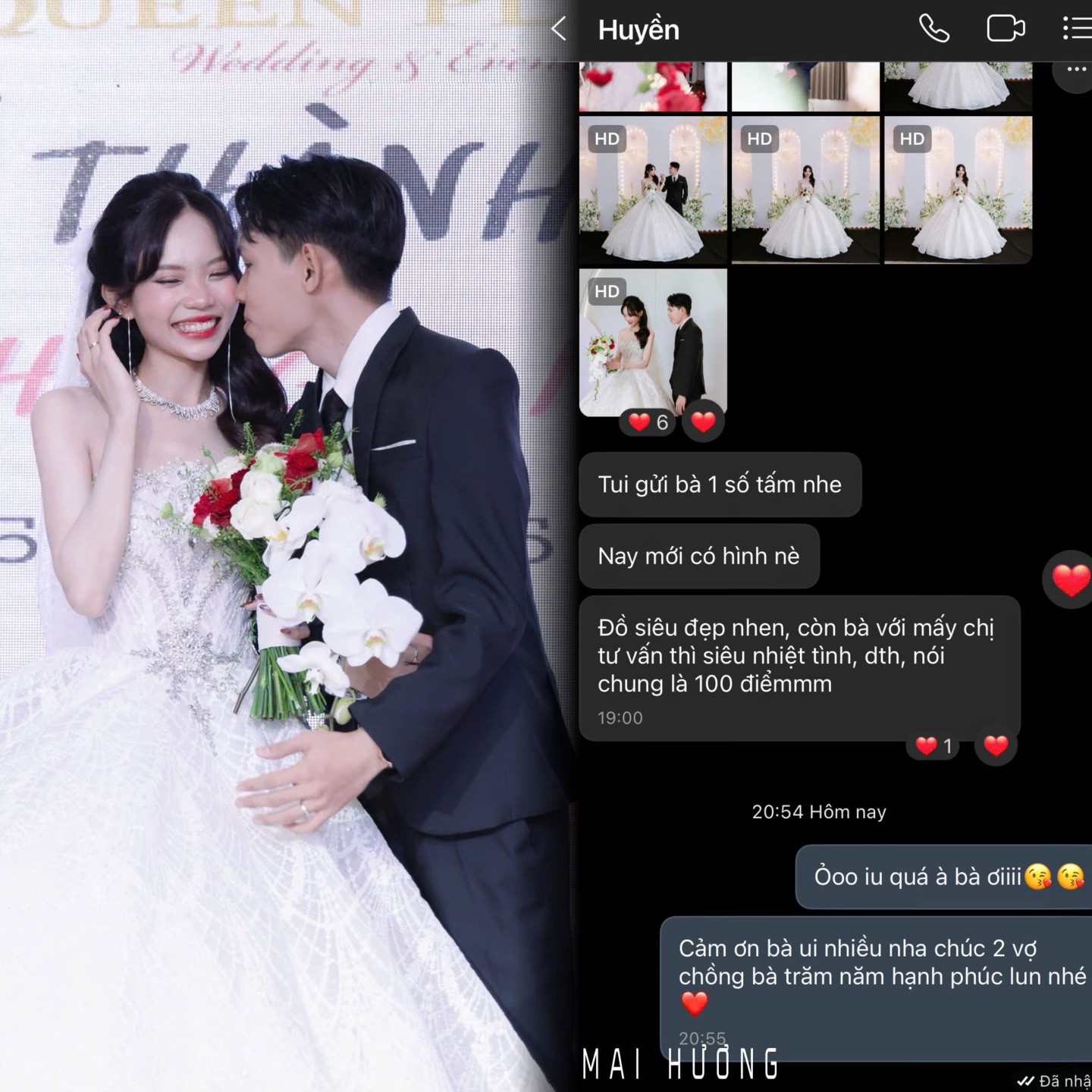Select message 'Nay mới có hình nè'
Image resolution: width=1092 pixels, height=1092 pixels.
(698, 557)
